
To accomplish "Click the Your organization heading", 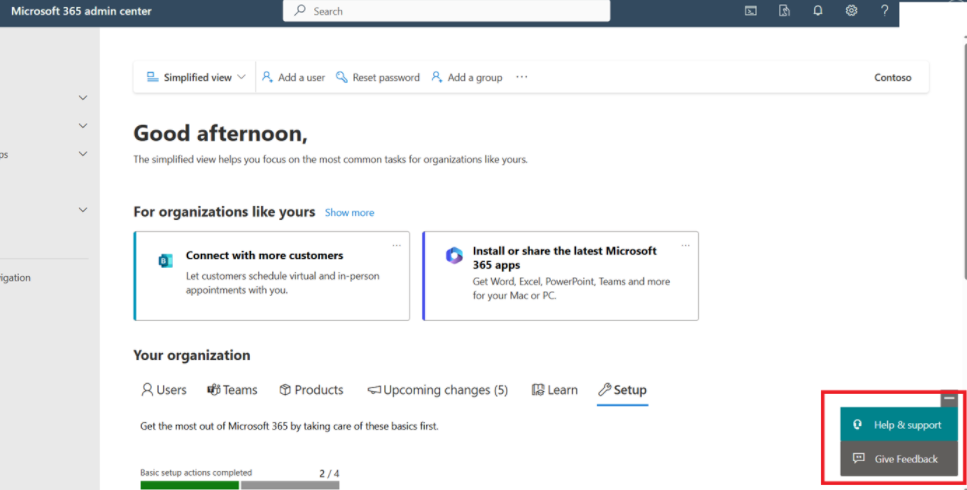I will click(x=192, y=356).
